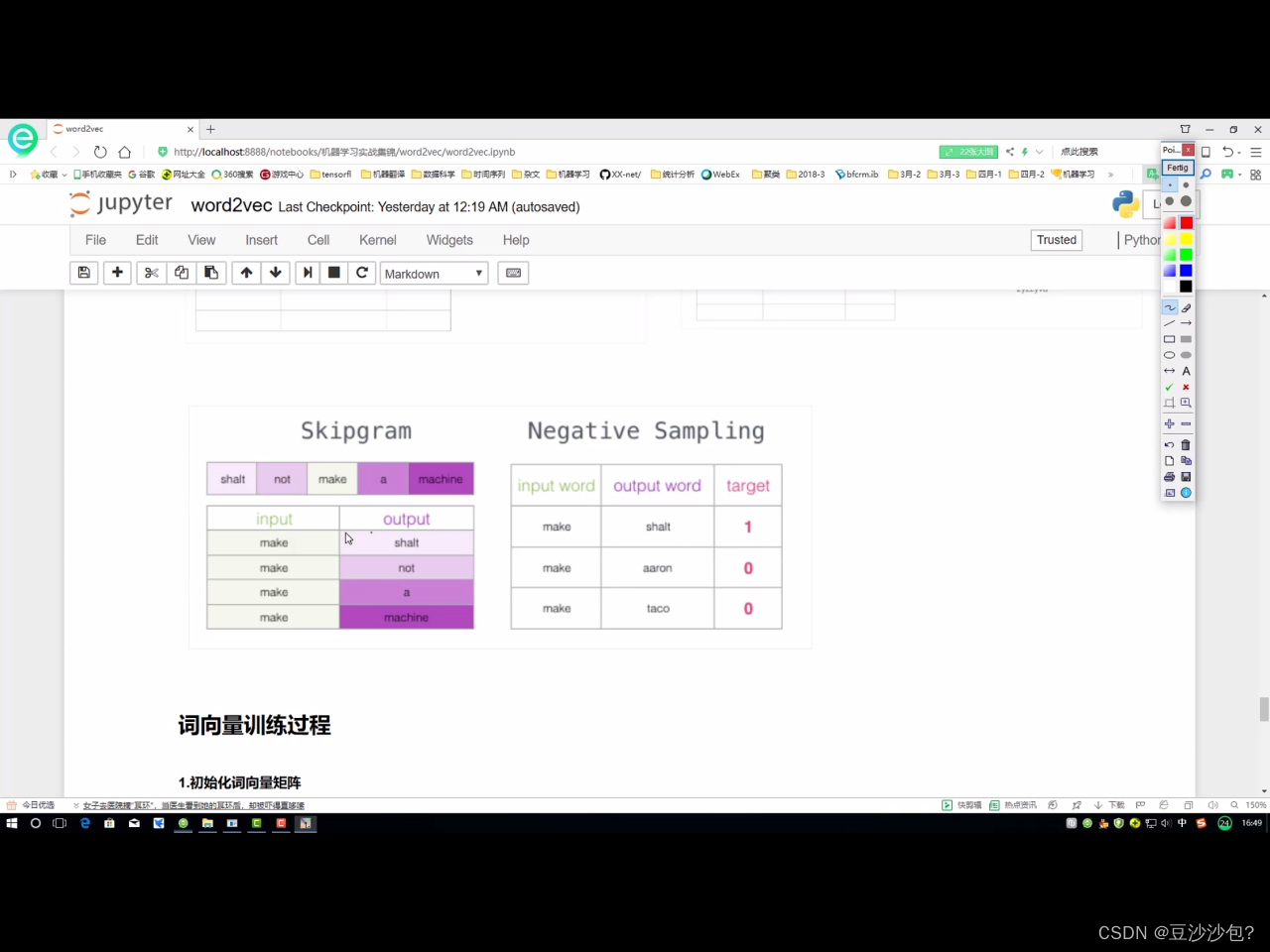Open the File menu
The image size is (1270, 952).
(95, 240)
